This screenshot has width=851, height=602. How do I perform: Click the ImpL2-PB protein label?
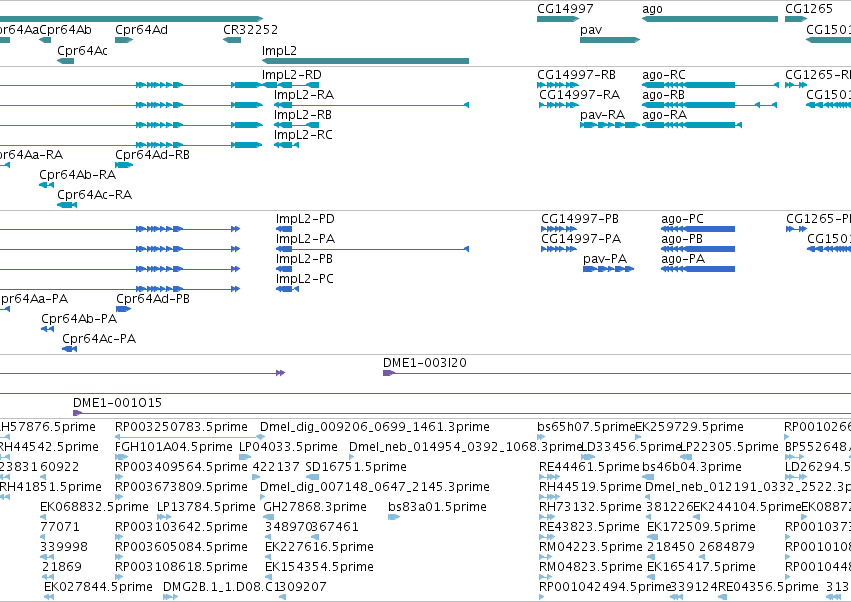coord(304,259)
